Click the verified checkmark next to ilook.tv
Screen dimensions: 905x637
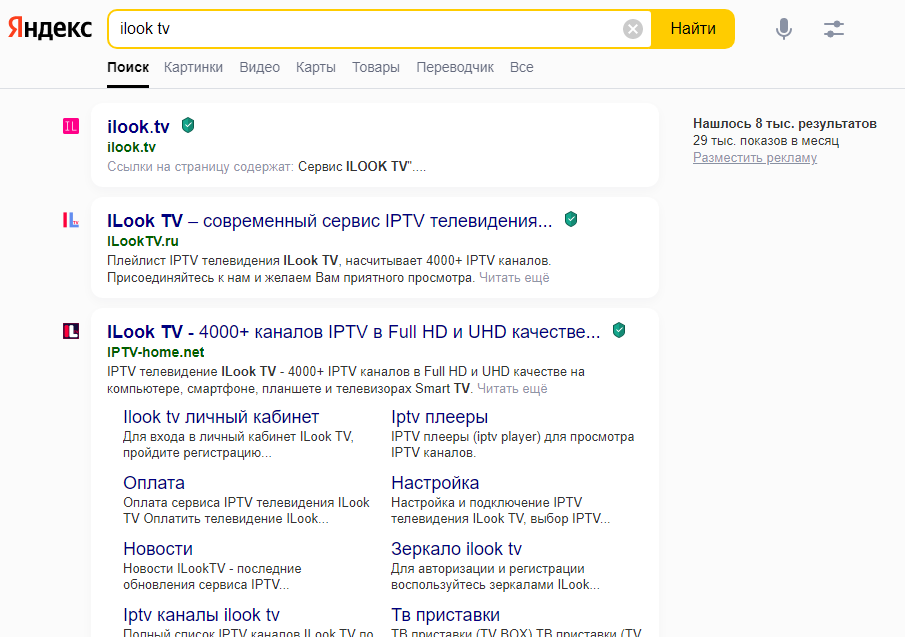click(x=187, y=125)
